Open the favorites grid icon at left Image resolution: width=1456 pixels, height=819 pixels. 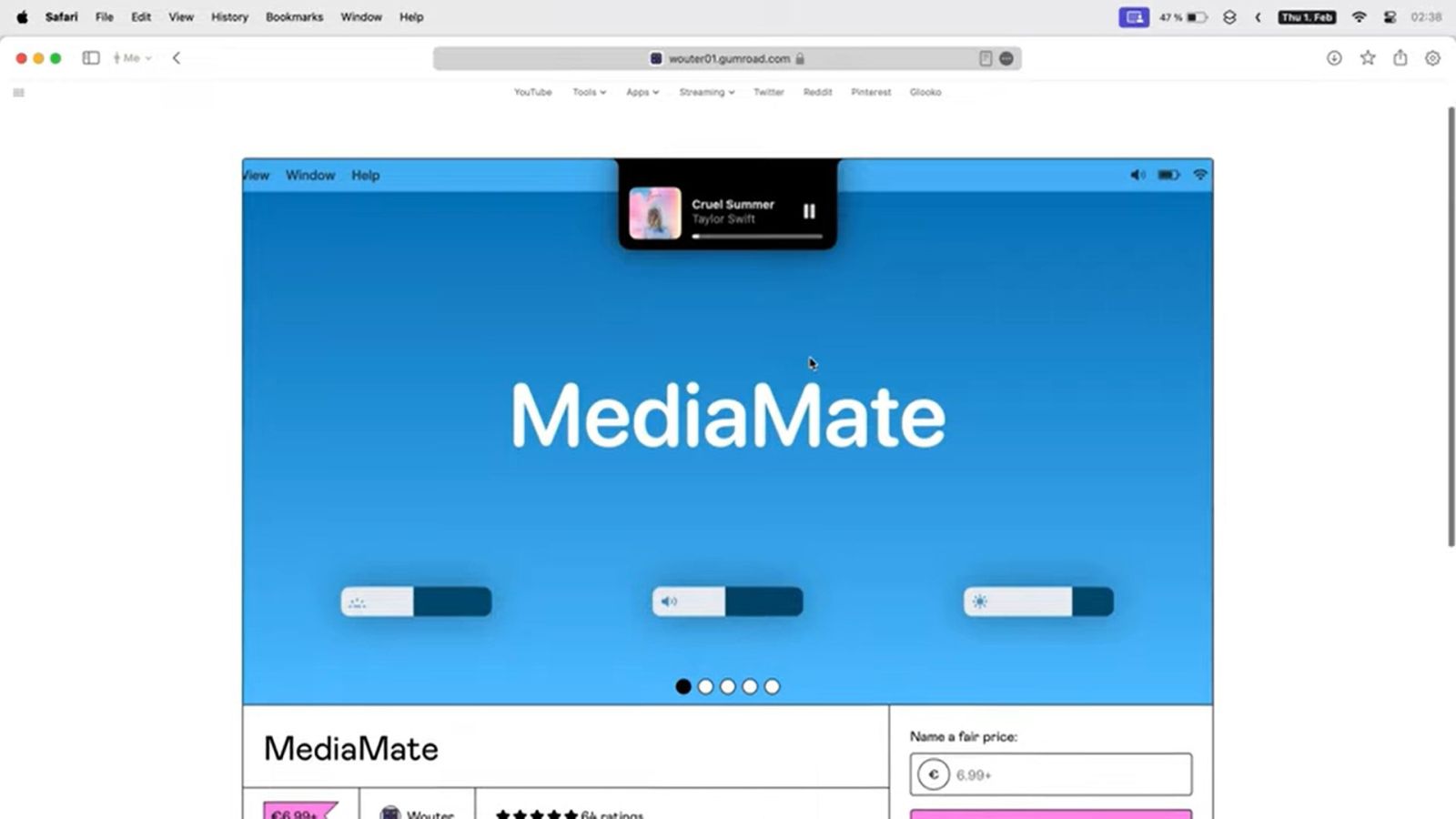pyautogui.click(x=18, y=92)
